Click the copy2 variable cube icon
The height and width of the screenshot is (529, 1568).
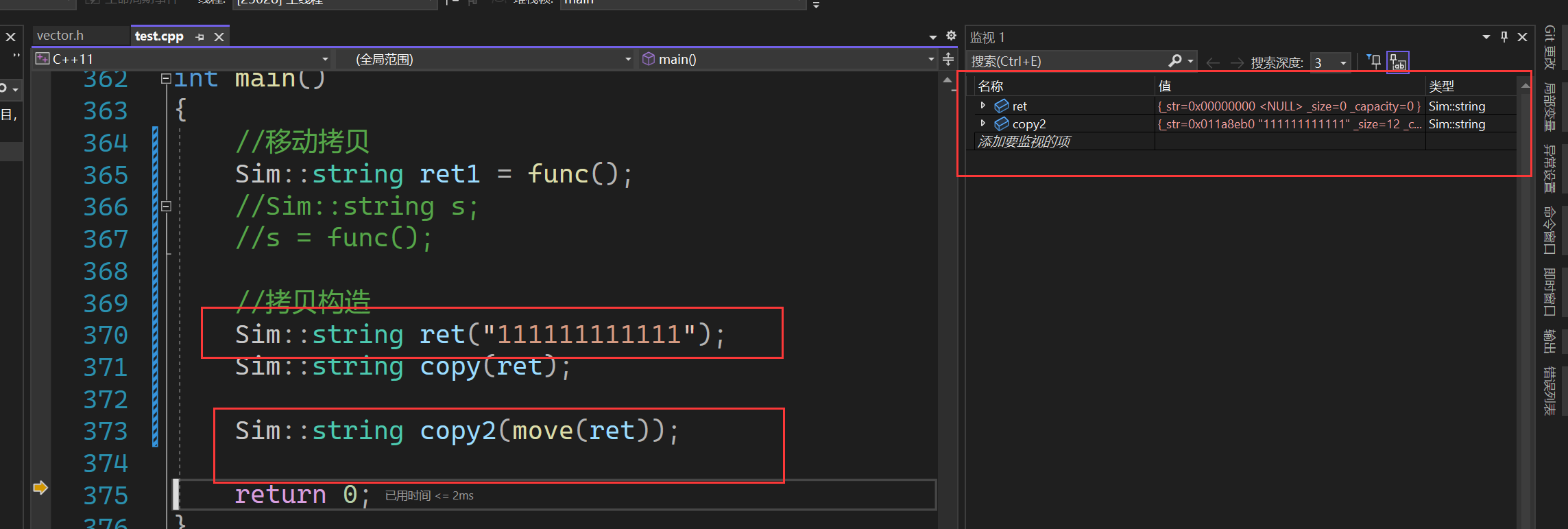point(1002,124)
